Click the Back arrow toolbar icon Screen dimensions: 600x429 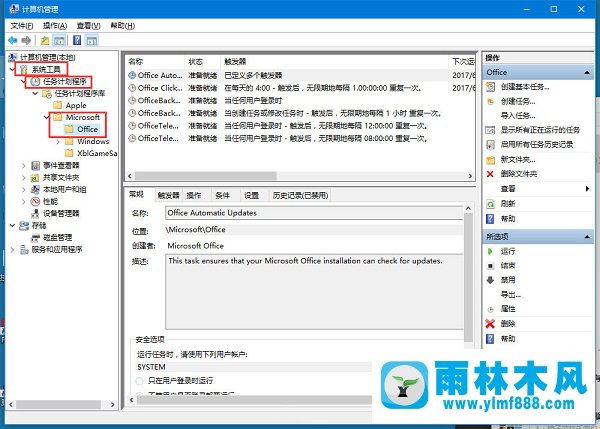pos(13,40)
